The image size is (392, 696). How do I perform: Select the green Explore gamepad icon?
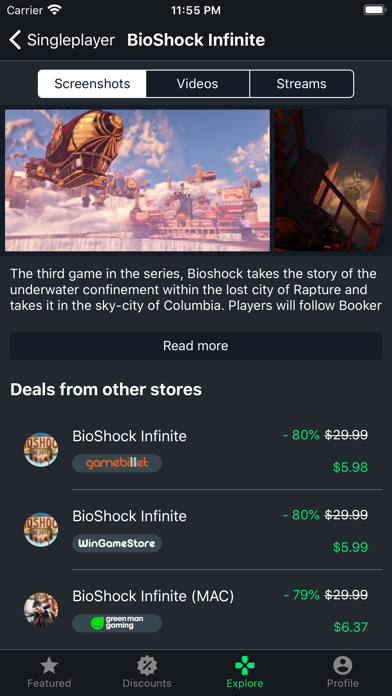[x=245, y=666]
